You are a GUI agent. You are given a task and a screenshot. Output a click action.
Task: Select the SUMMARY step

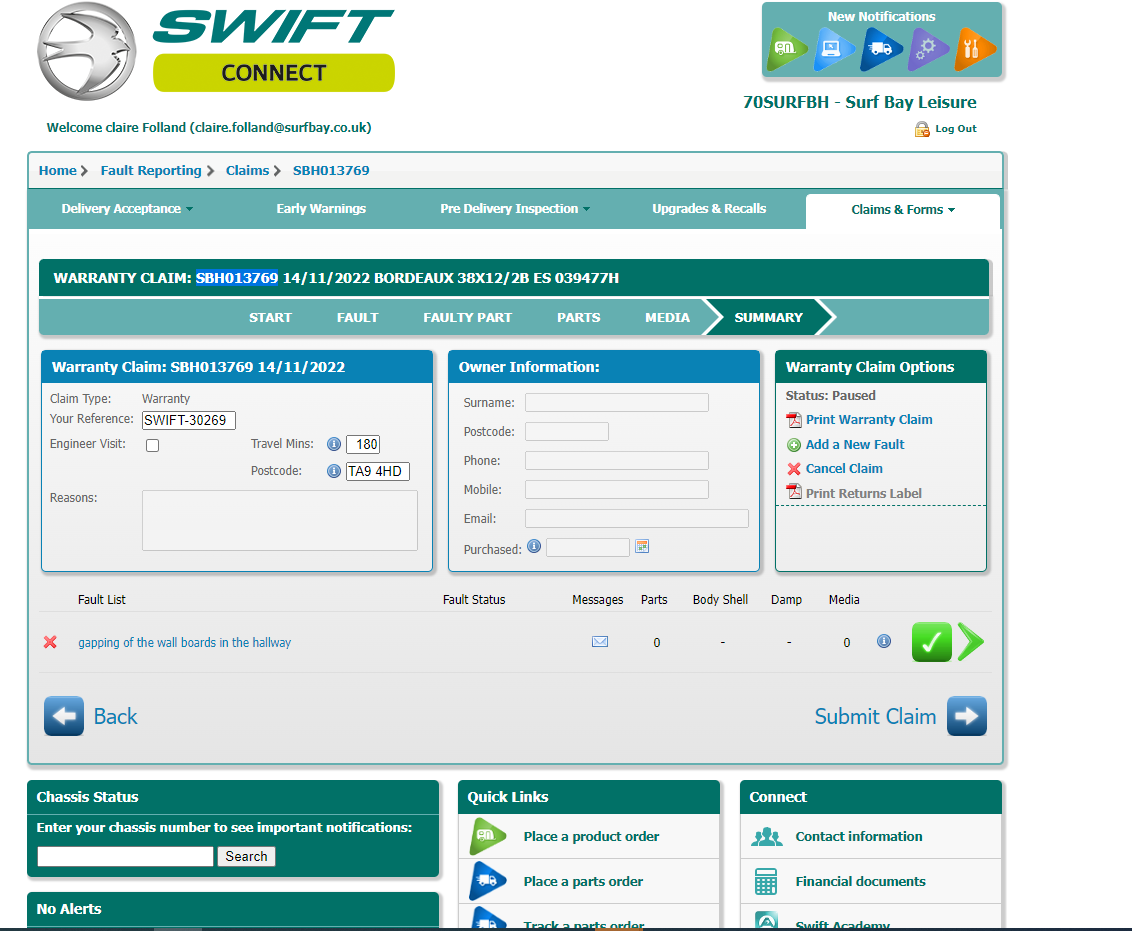pyautogui.click(x=768, y=318)
